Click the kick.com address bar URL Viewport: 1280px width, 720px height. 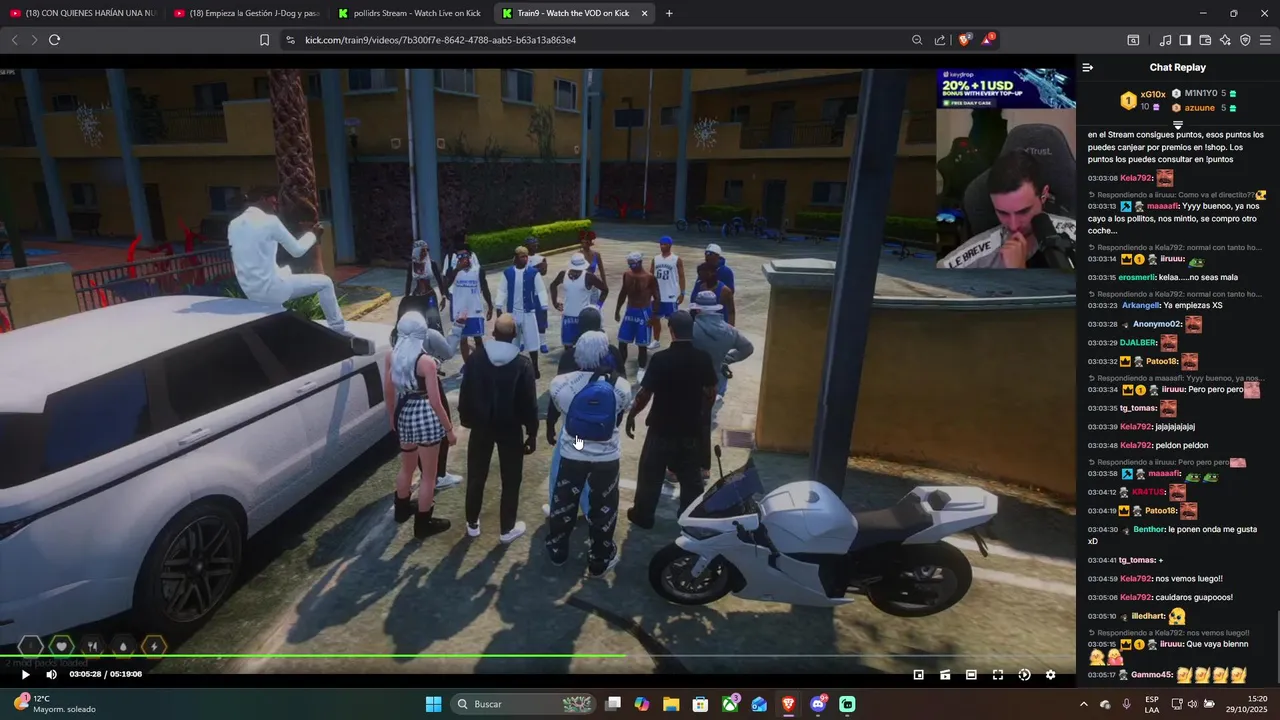point(440,40)
